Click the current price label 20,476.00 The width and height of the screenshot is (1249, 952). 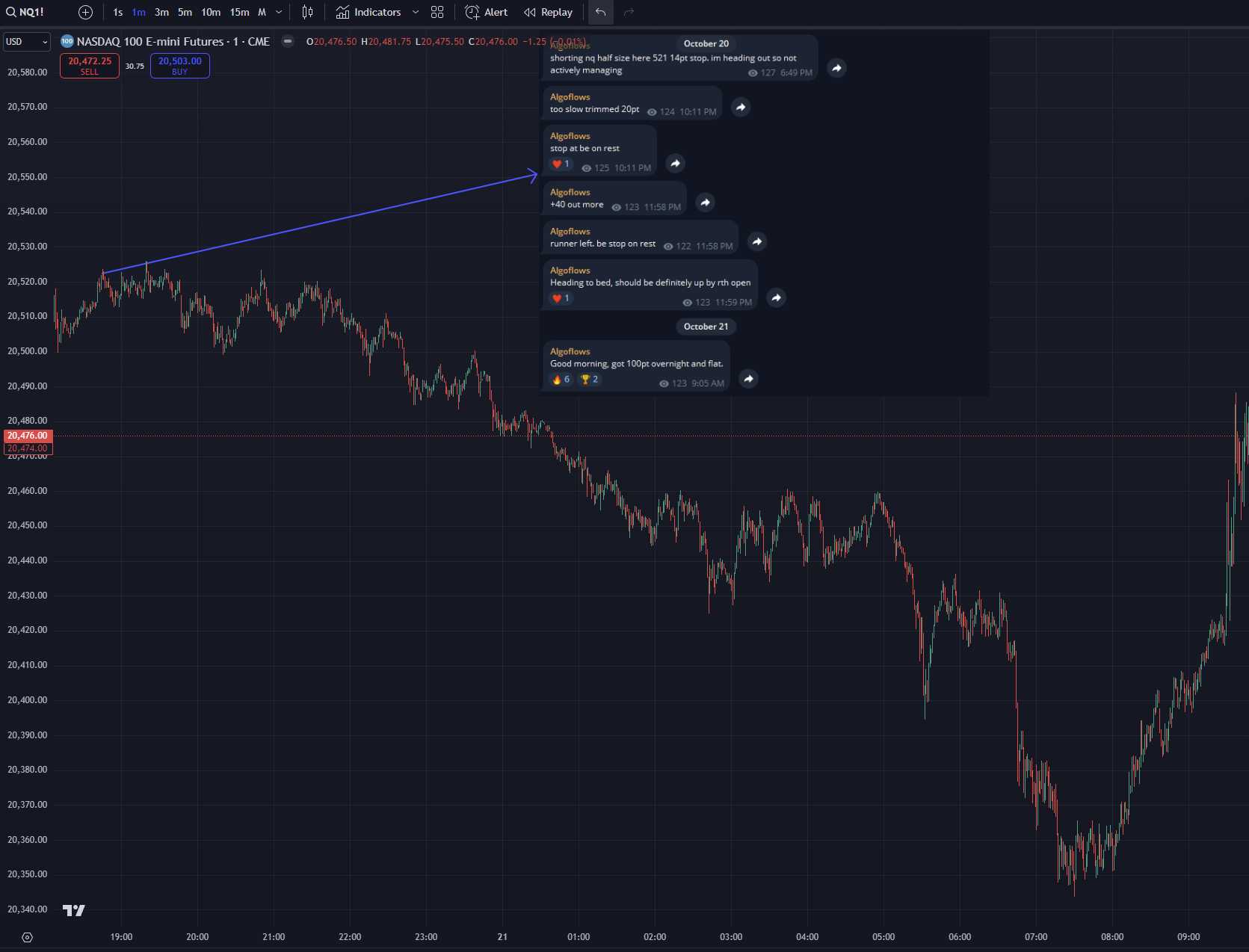pos(28,436)
